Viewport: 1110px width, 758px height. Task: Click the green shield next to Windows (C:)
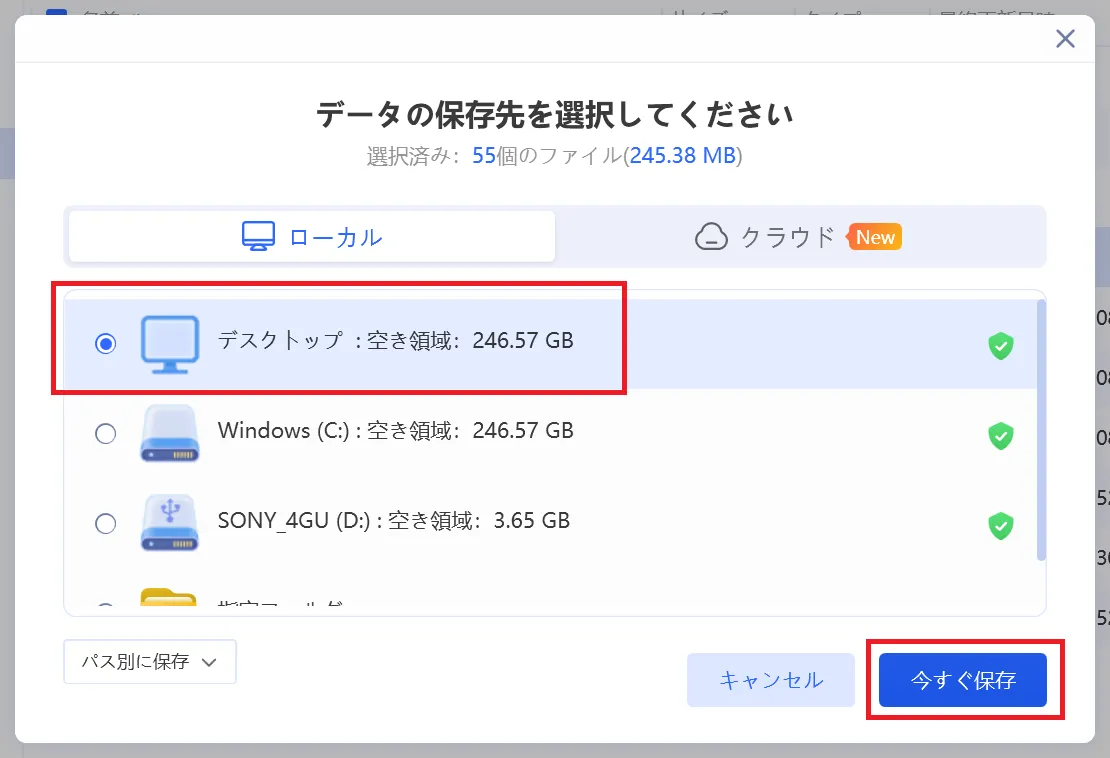click(x=1000, y=436)
